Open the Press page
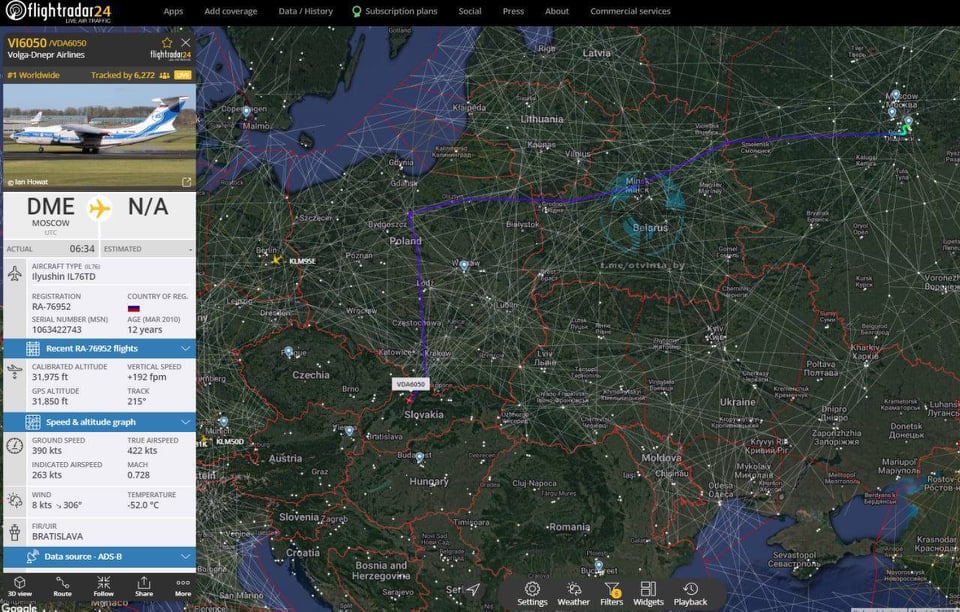The height and width of the screenshot is (612, 960). pos(513,11)
